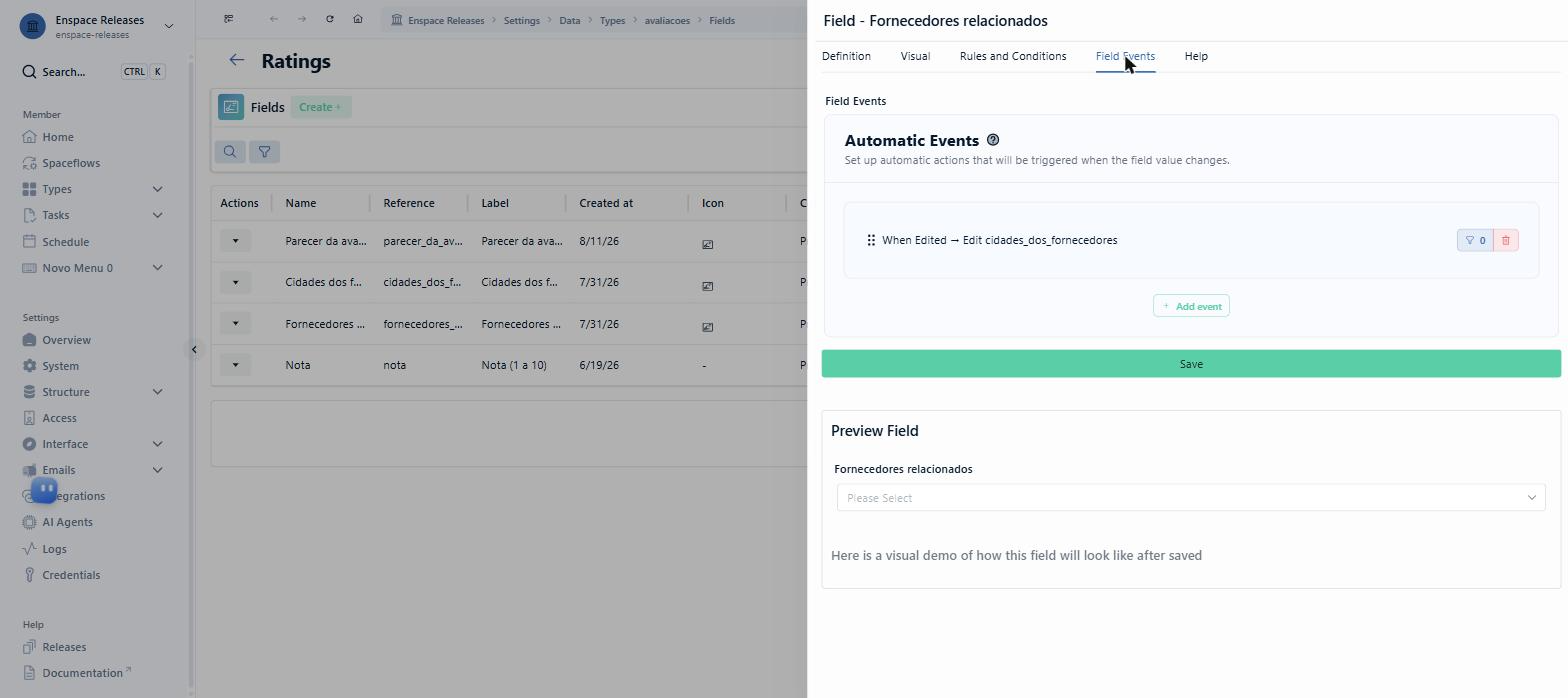1568x698 pixels.
Task: Open actions dropdown for Cidades dos f... row
Action: (236, 282)
